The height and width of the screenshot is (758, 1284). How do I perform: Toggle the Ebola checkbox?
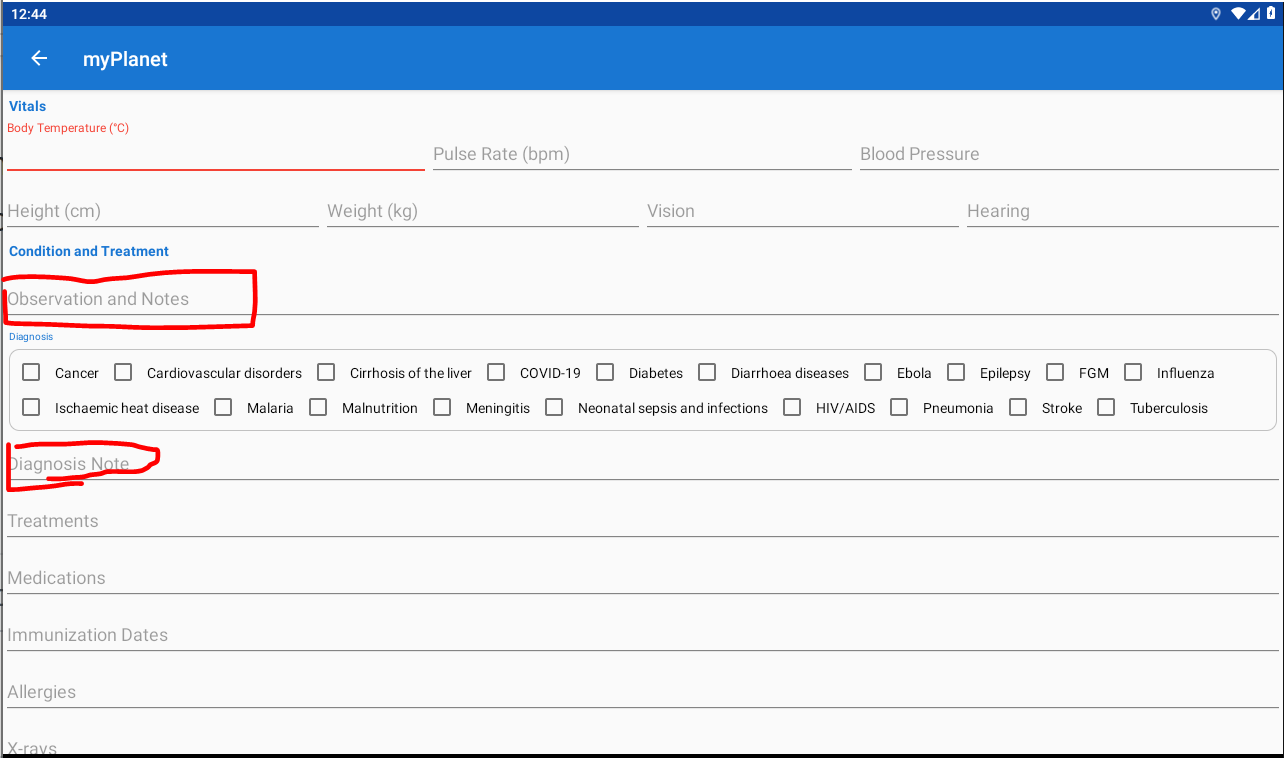pos(872,372)
